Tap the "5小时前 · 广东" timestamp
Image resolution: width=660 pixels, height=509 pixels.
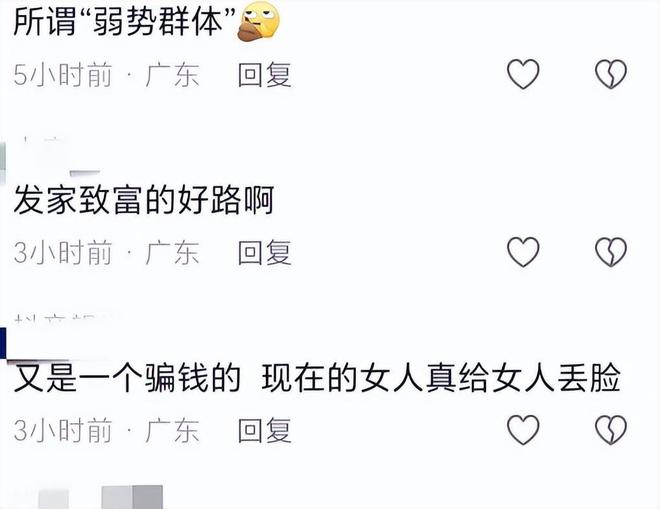[x=106, y=75]
